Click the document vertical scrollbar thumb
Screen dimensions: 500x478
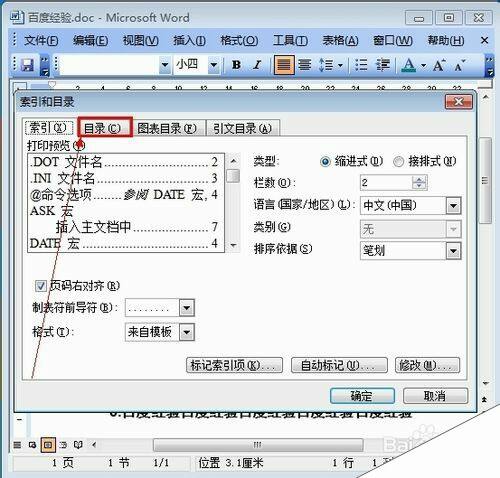coord(485,181)
